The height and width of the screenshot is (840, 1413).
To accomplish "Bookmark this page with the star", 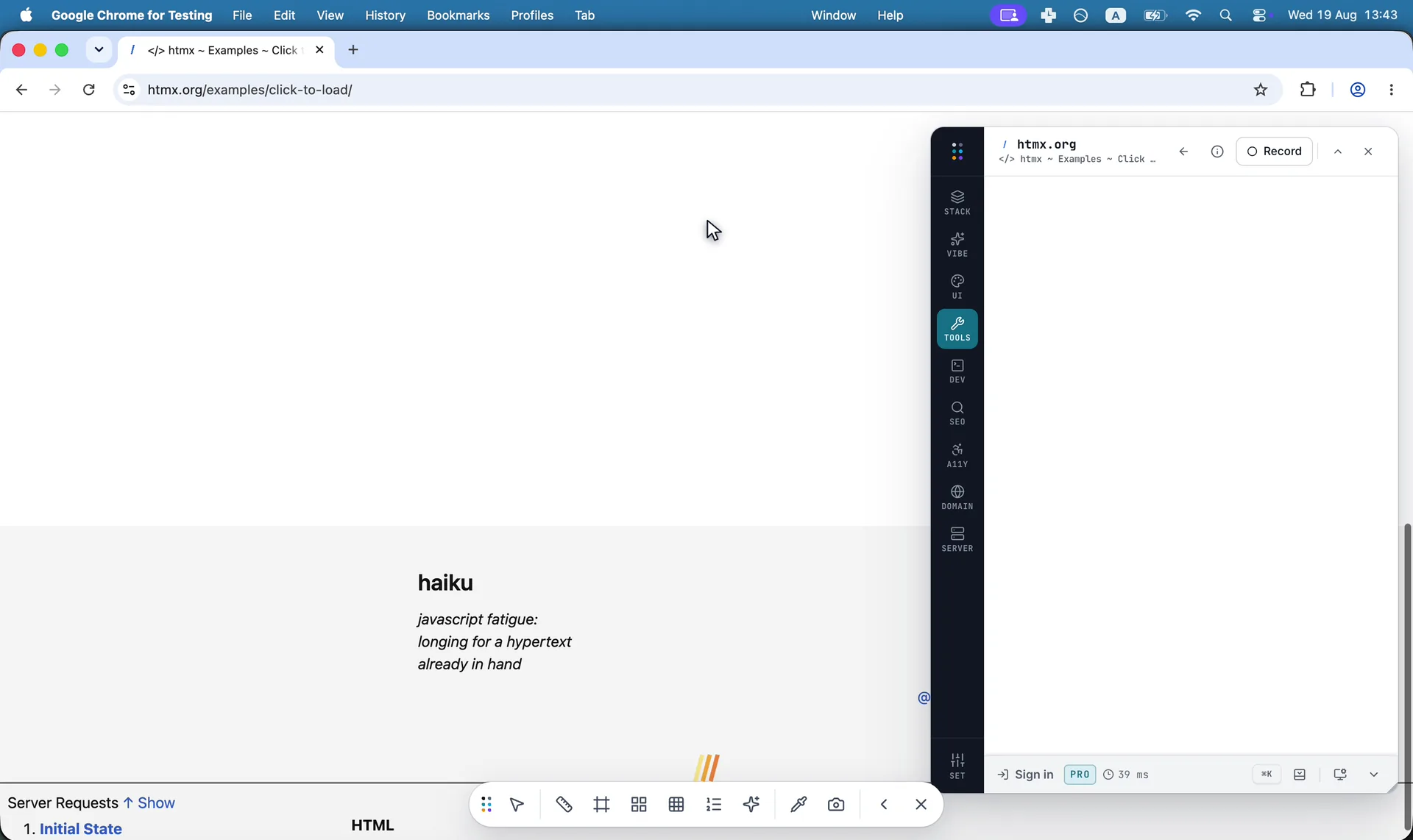I will (x=1261, y=90).
